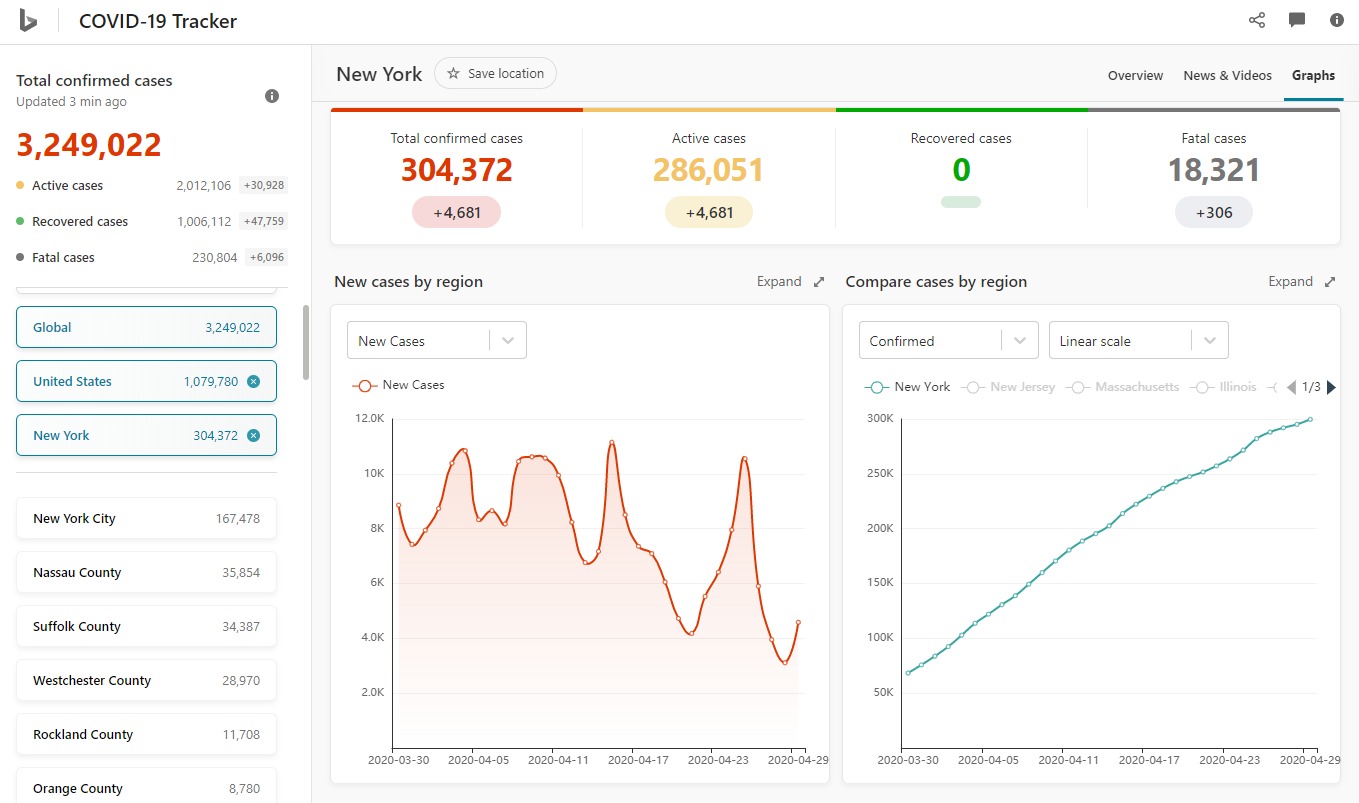
Task: Remove New York with its X icon
Action: [x=253, y=435]
